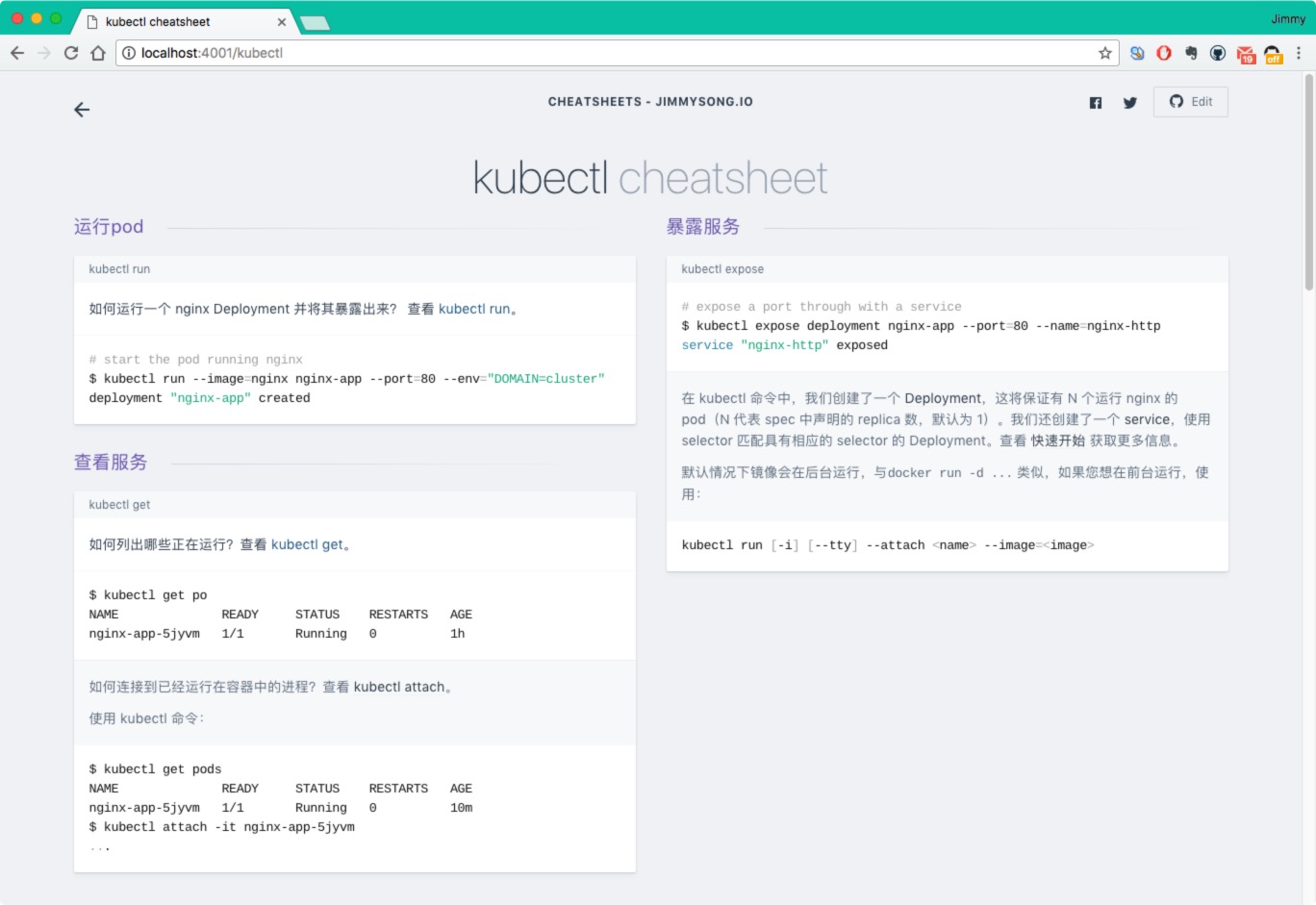The height and width of the screenshot is (905, 1316).
Task: Click the Edit on GitHub button
Action: click(x=1191, y=102)
